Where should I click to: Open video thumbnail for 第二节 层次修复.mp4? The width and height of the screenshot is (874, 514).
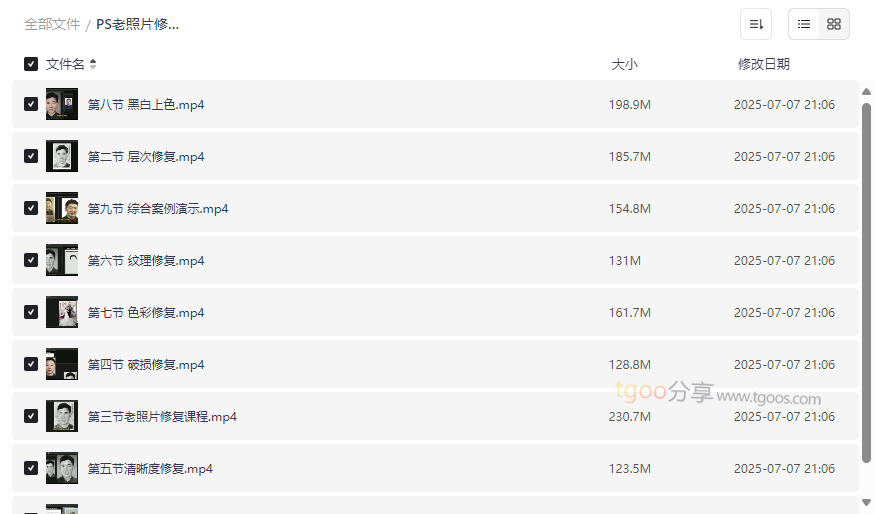point(62,156)
